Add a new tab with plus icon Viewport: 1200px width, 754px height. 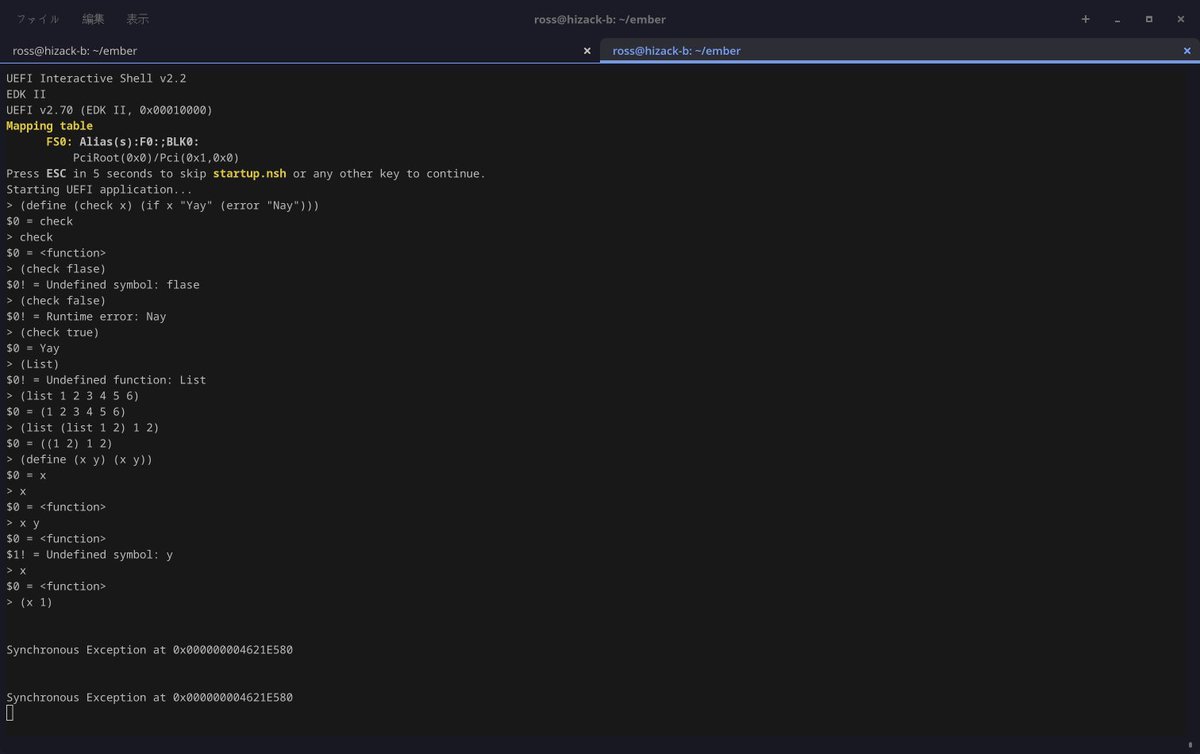coord(1086,19)
